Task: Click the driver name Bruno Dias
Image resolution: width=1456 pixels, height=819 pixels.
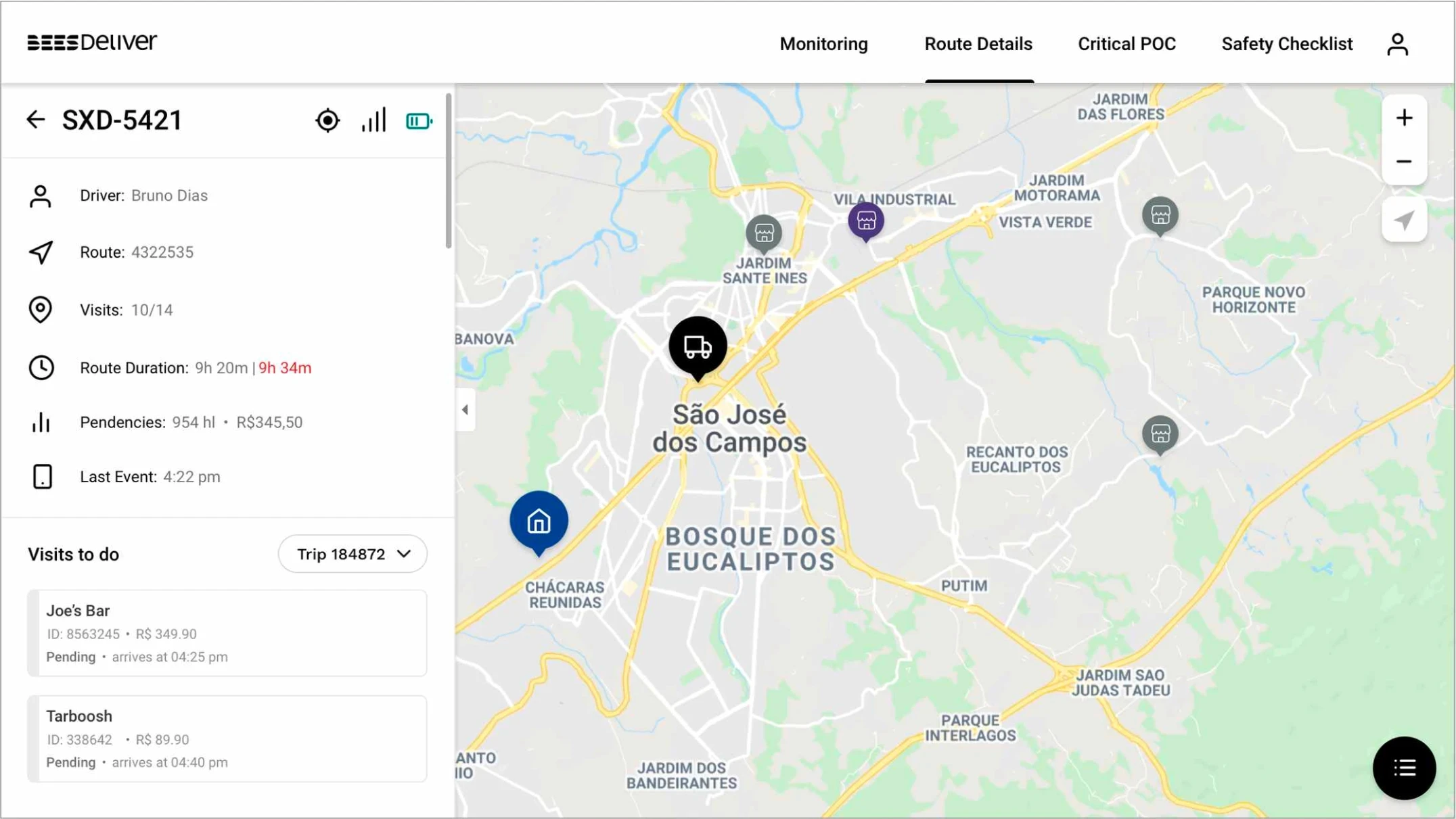Action: pos(169,195)
